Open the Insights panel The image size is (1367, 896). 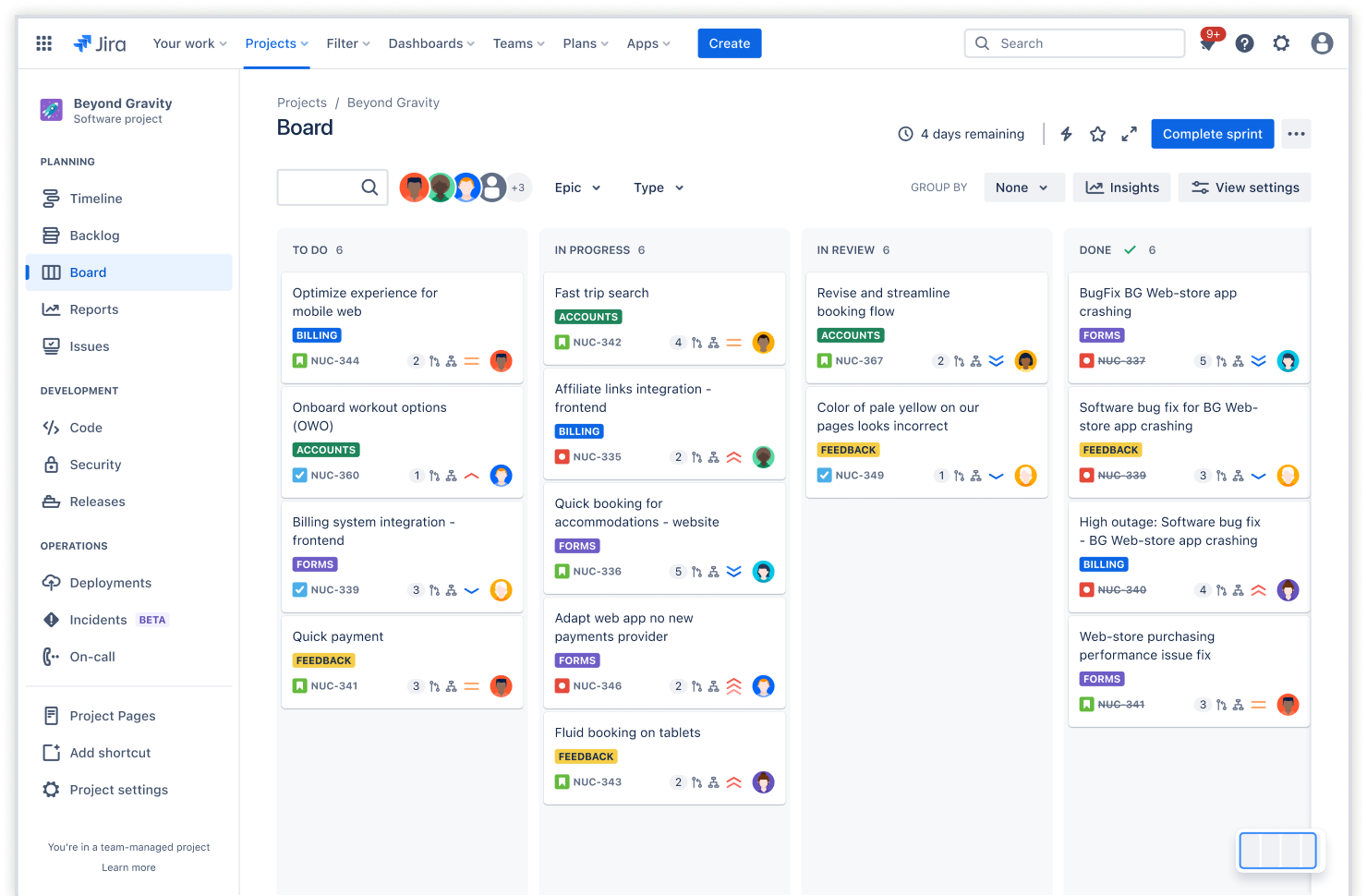click(1121, 188)
